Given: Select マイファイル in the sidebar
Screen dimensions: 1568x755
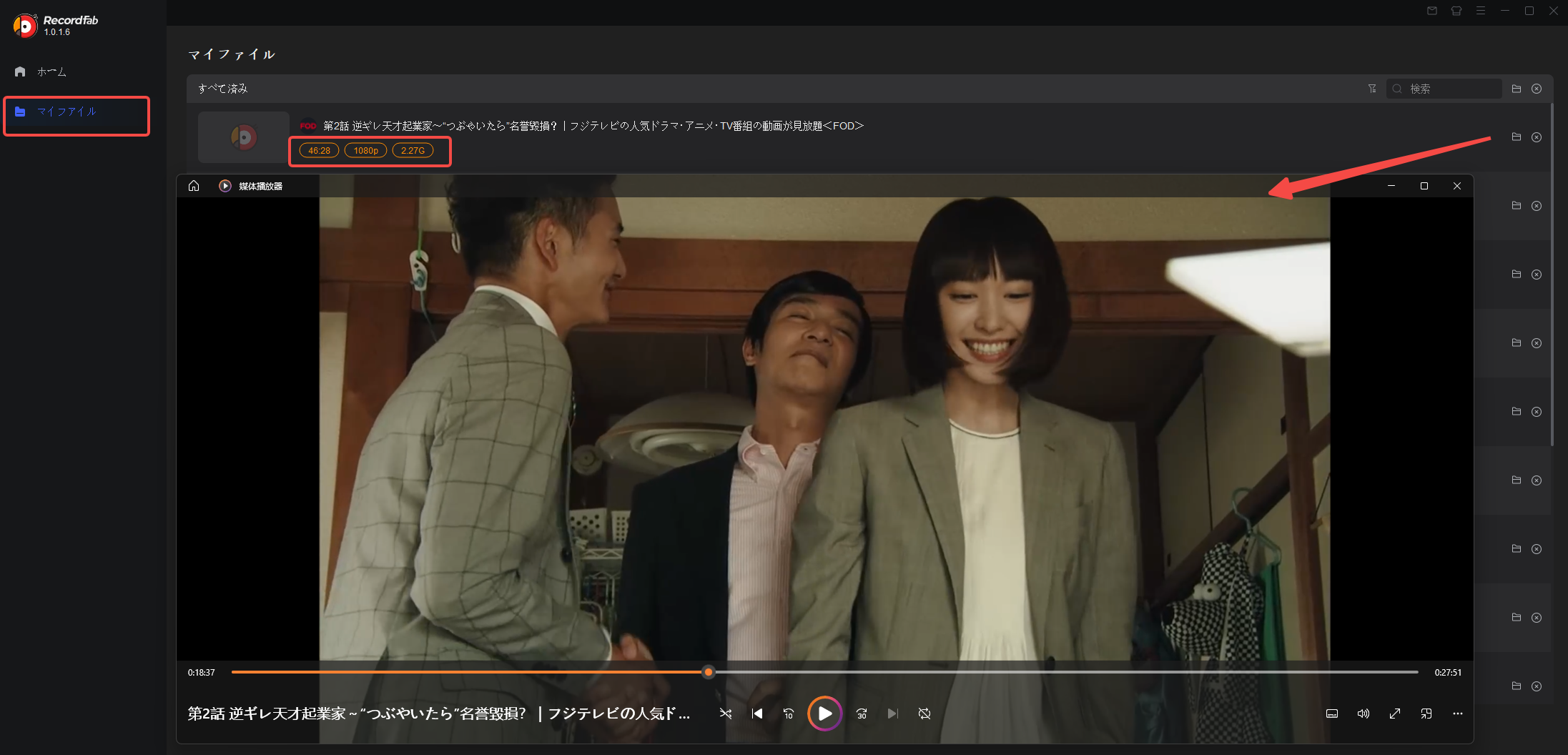Looking at the screenshot, I should point(77,112).
